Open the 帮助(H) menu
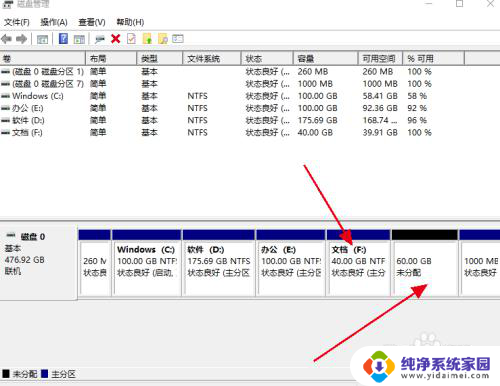Image resolution: width=500 pixels, height=386 pixels. pos(130,22)
